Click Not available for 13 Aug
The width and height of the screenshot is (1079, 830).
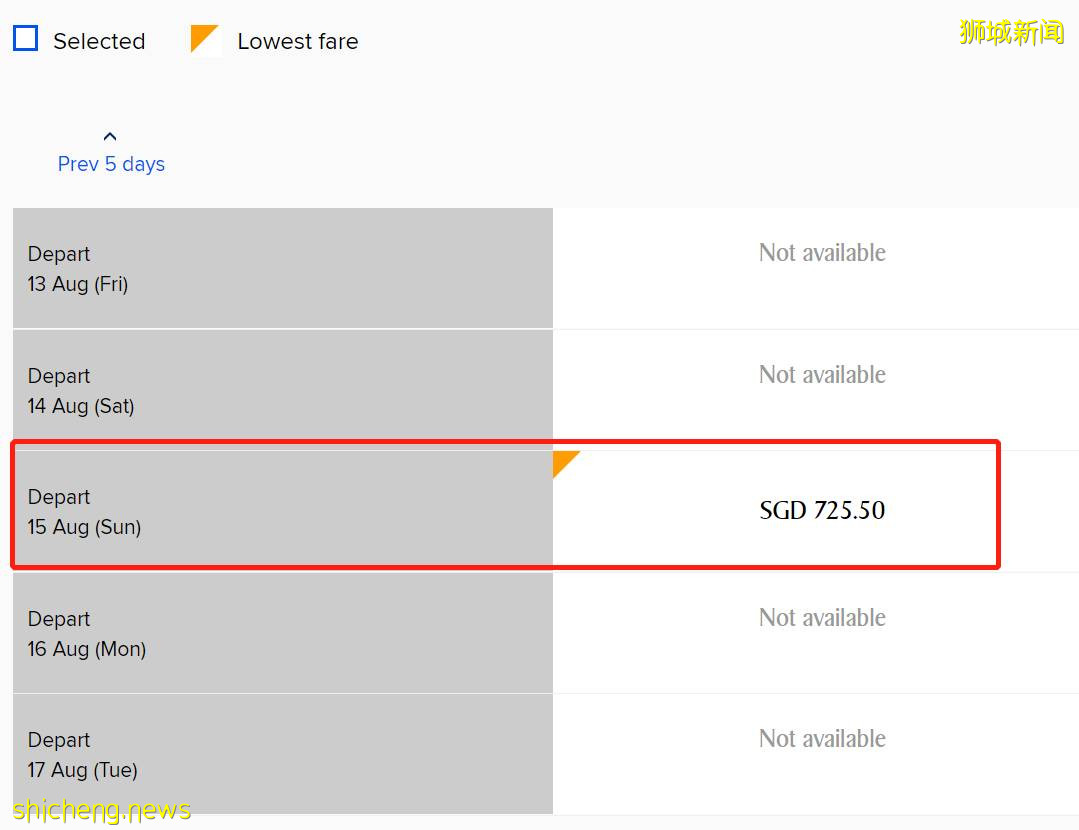pos(822,253)
